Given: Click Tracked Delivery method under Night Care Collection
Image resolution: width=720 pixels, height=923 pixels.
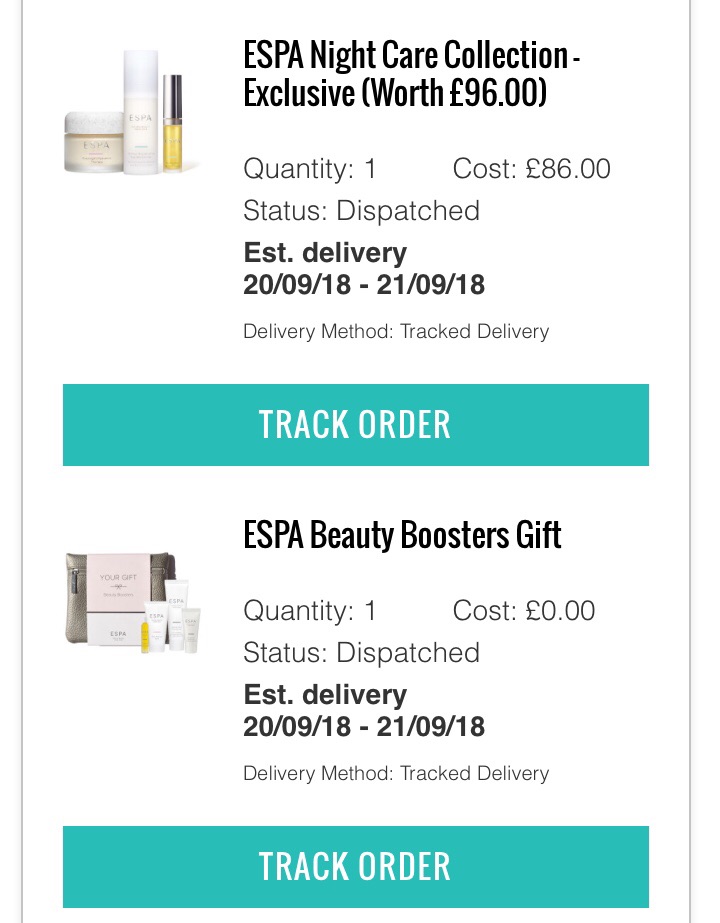Looking at the screenshot, I should pos(475,331).
